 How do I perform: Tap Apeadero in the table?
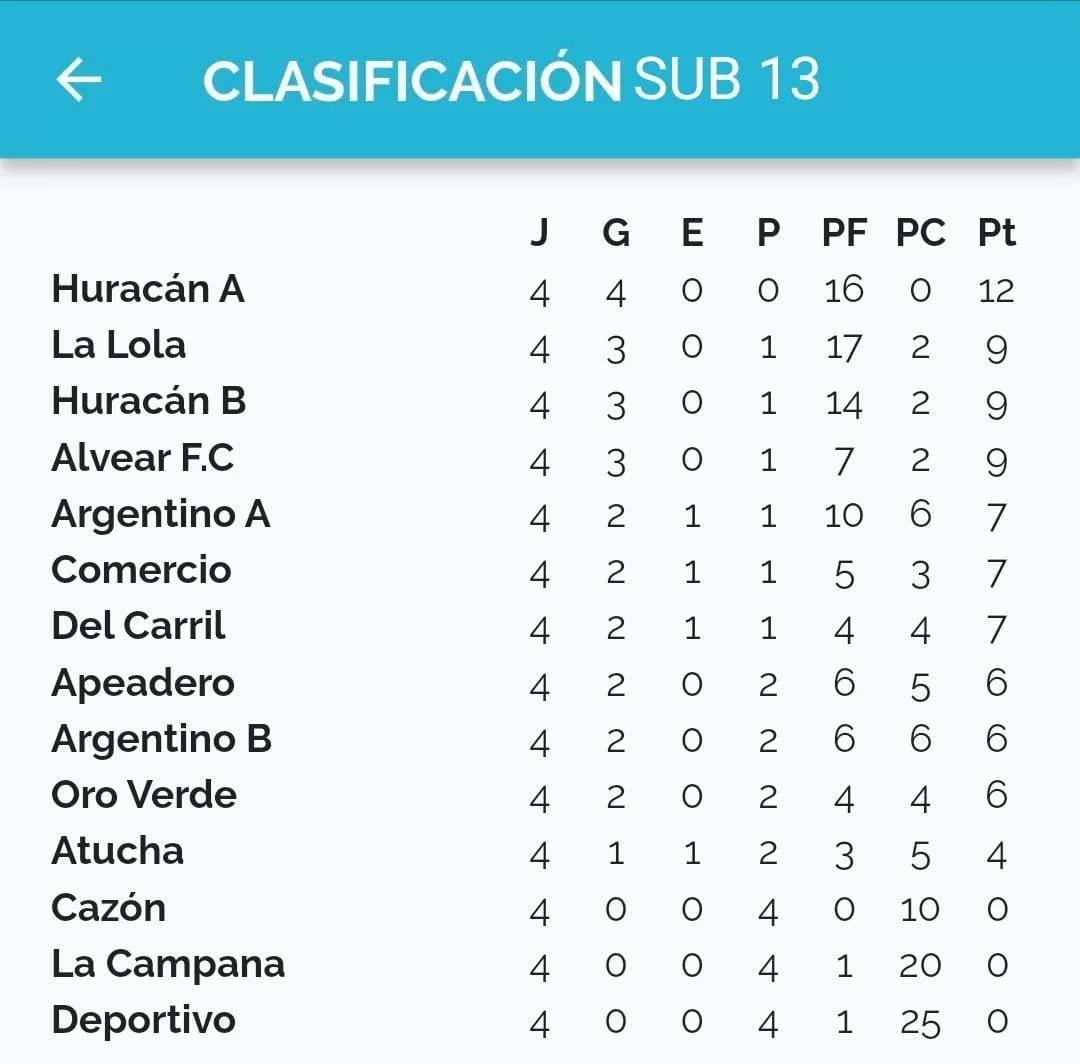click(143, 684)
